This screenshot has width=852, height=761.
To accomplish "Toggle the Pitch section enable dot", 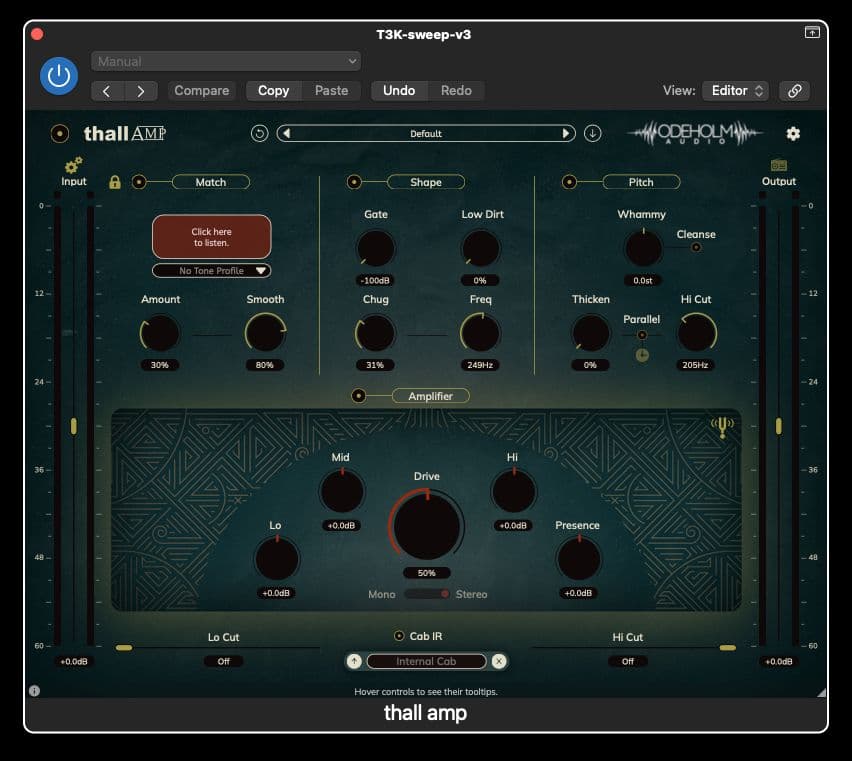I will click(x=569, y=182).
